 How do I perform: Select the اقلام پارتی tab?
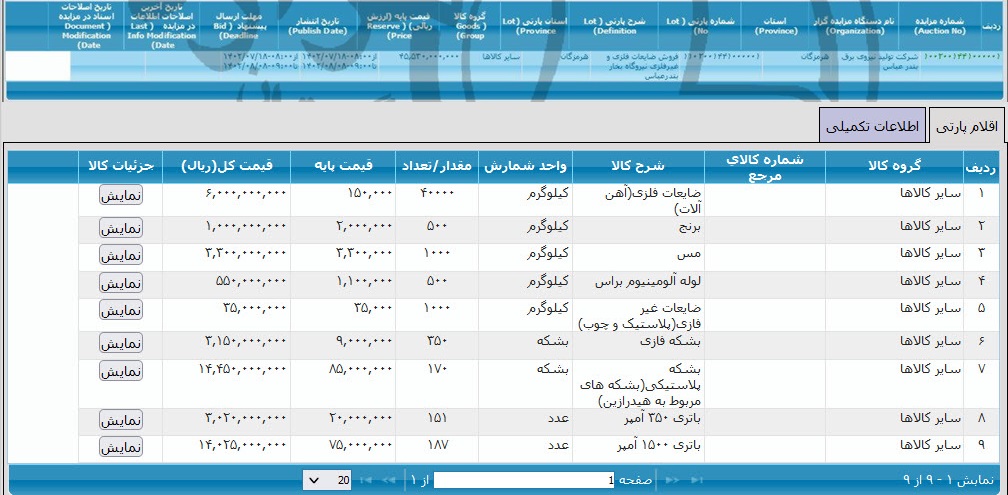click(x=967, y=125)
